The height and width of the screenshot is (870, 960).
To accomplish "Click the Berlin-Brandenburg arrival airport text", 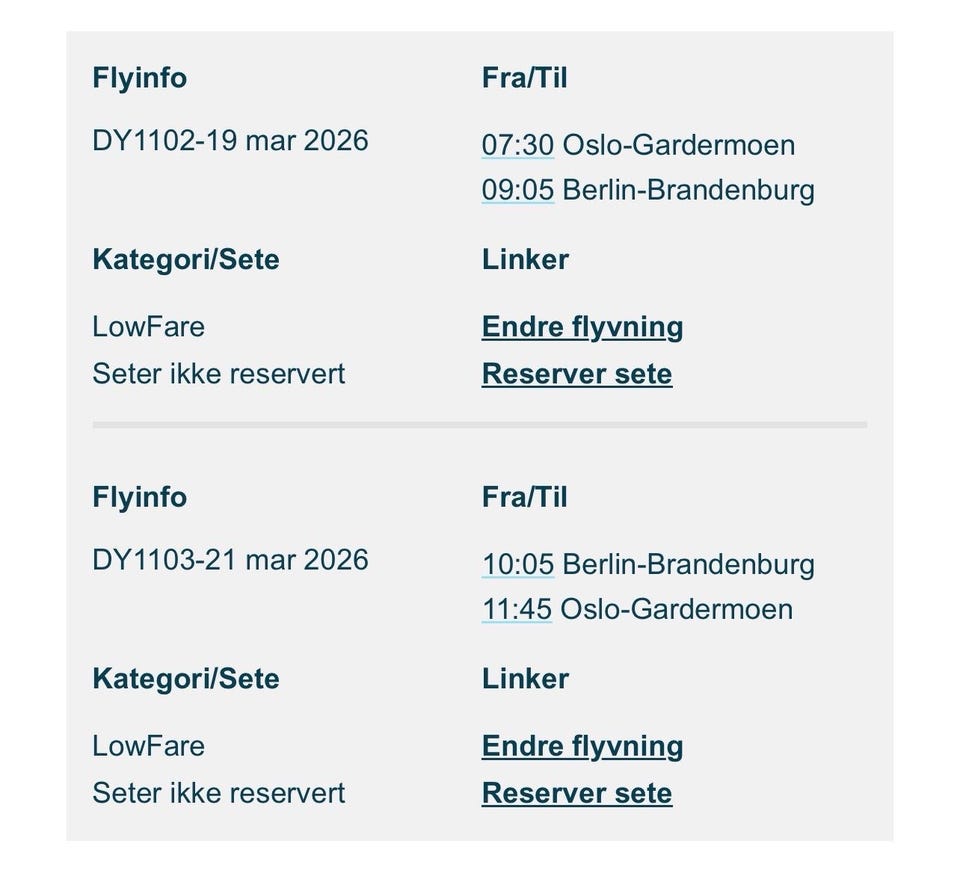I will 688,189.
